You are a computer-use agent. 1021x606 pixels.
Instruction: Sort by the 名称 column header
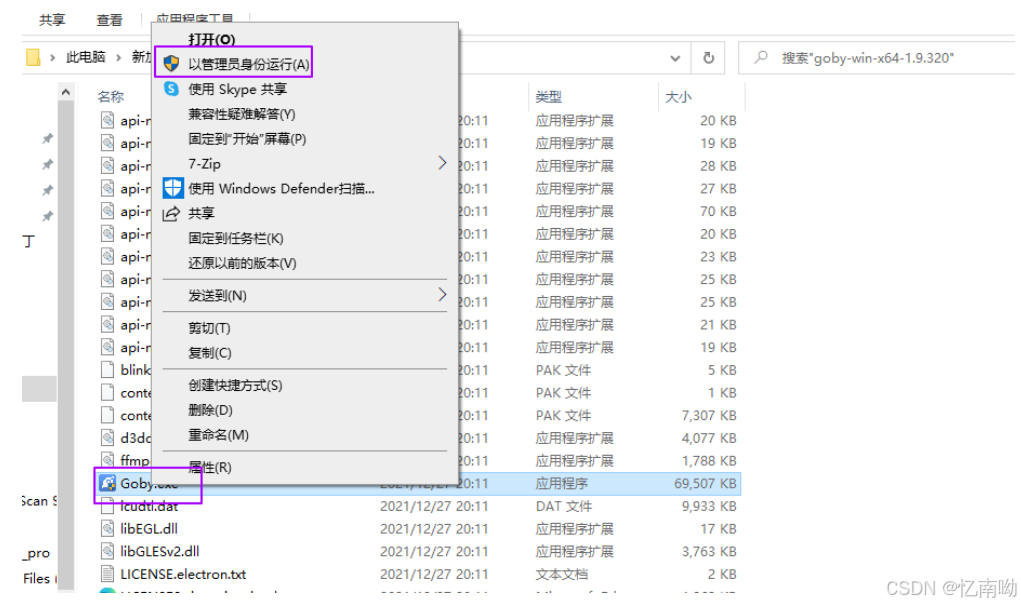click(111, 97)
